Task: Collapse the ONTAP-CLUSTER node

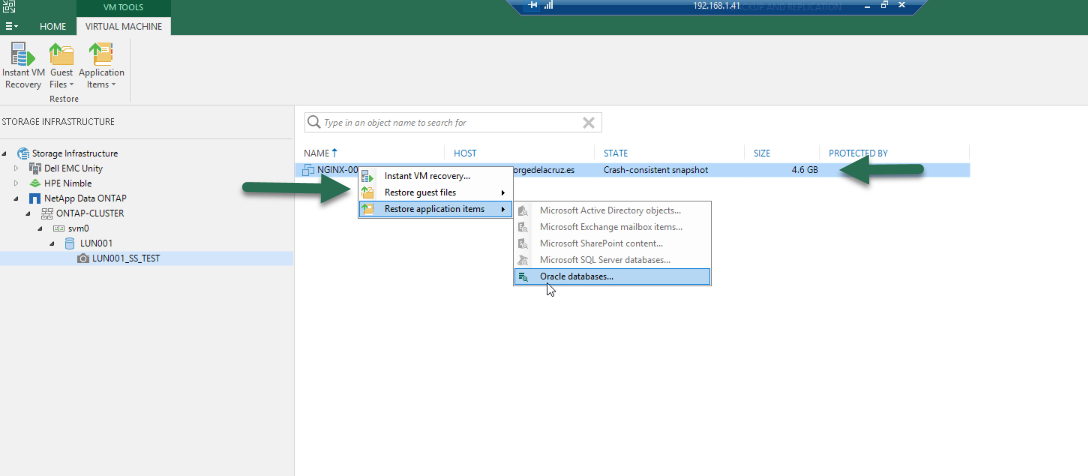Action: [28, 214]
